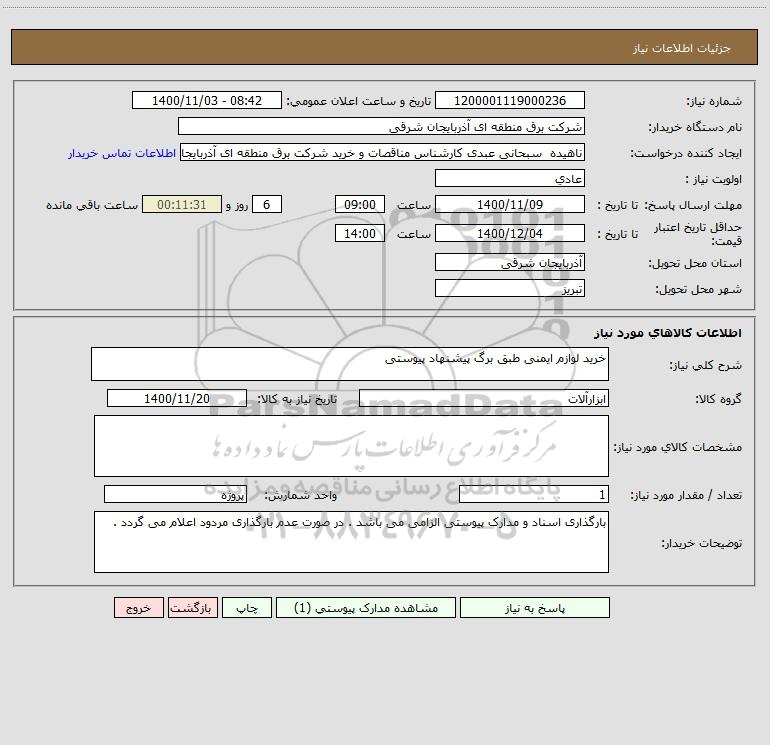Click request creator field ناهیده سبحانی عبدی
Image resolution: width=770 pixels, height=745 pixels.
tap(383, 152)
